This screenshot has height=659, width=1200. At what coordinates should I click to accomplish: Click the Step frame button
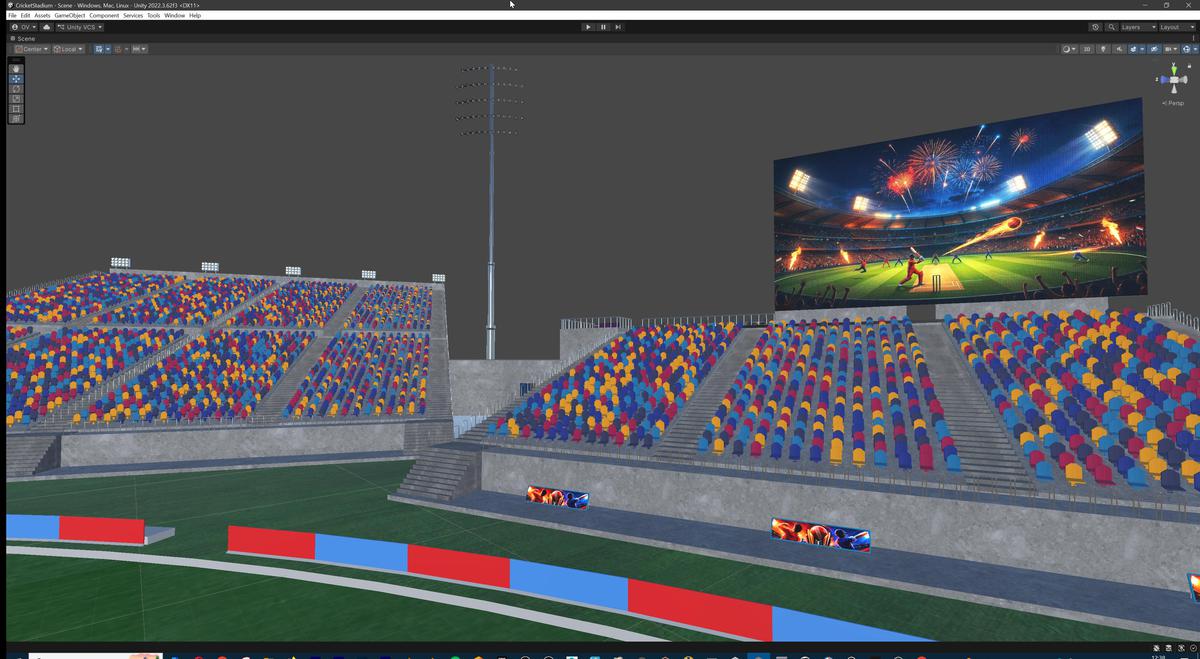pyautogui.click(x=618, y=27)
